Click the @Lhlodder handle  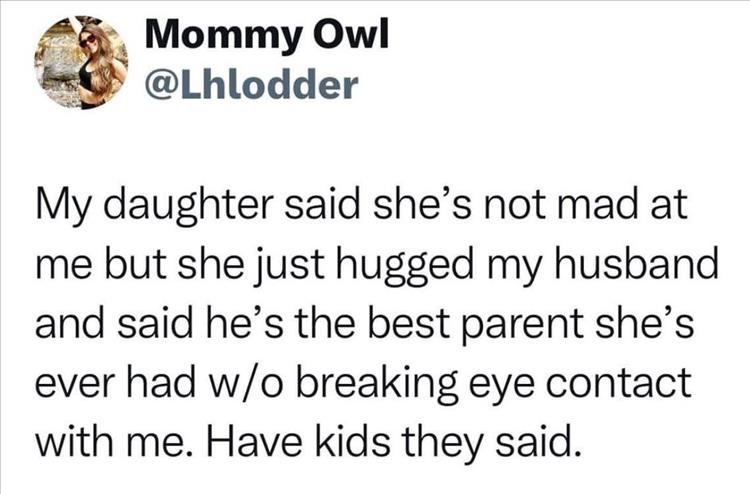pyautogui.click(x=251, y=87)
